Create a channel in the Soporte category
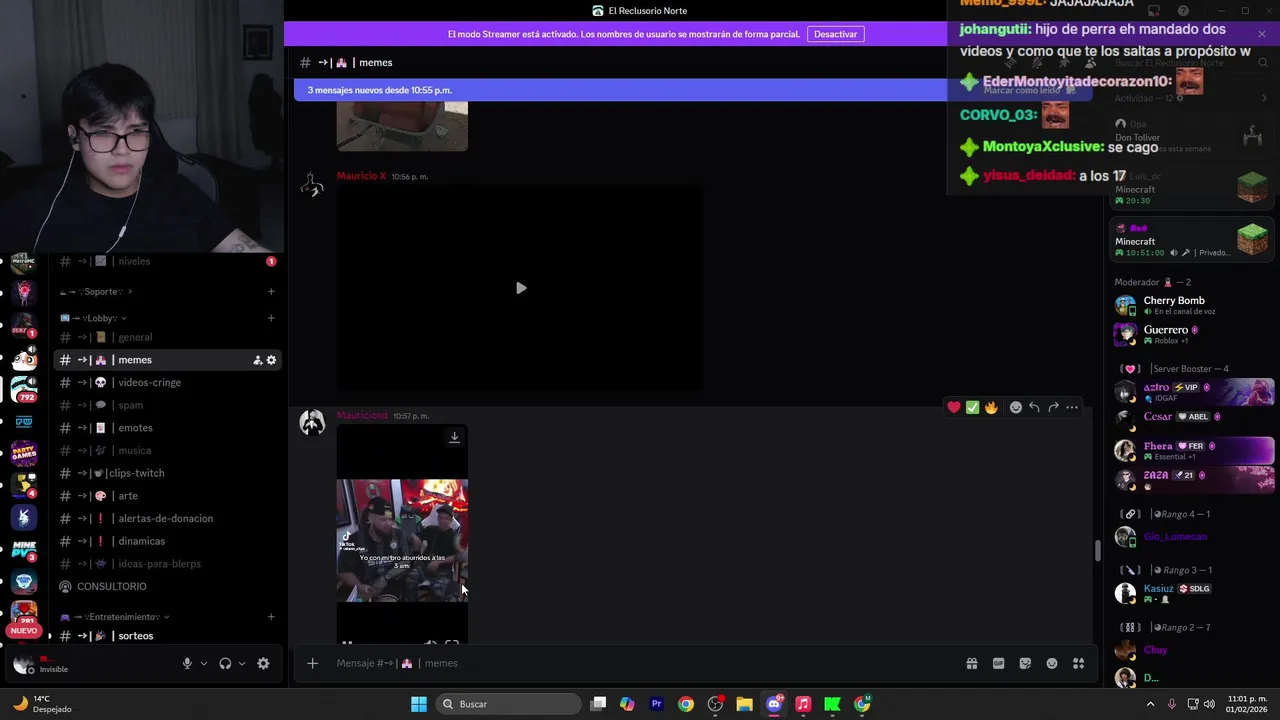This screenshot has width=1280, height=720. [271, 292]
